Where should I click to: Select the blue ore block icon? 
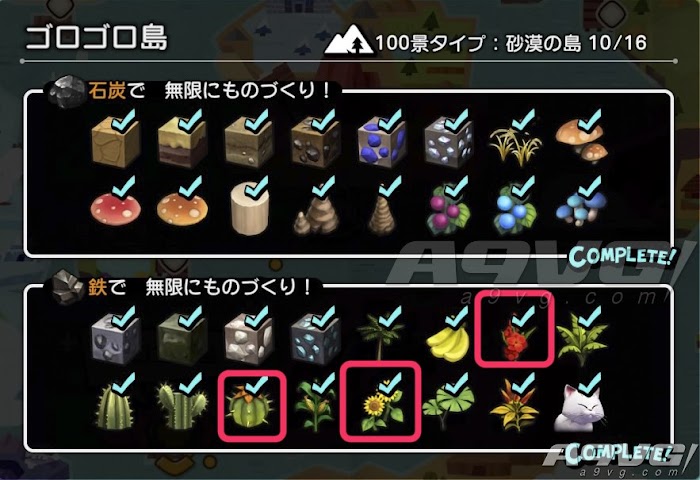click(x=381, y=142)
